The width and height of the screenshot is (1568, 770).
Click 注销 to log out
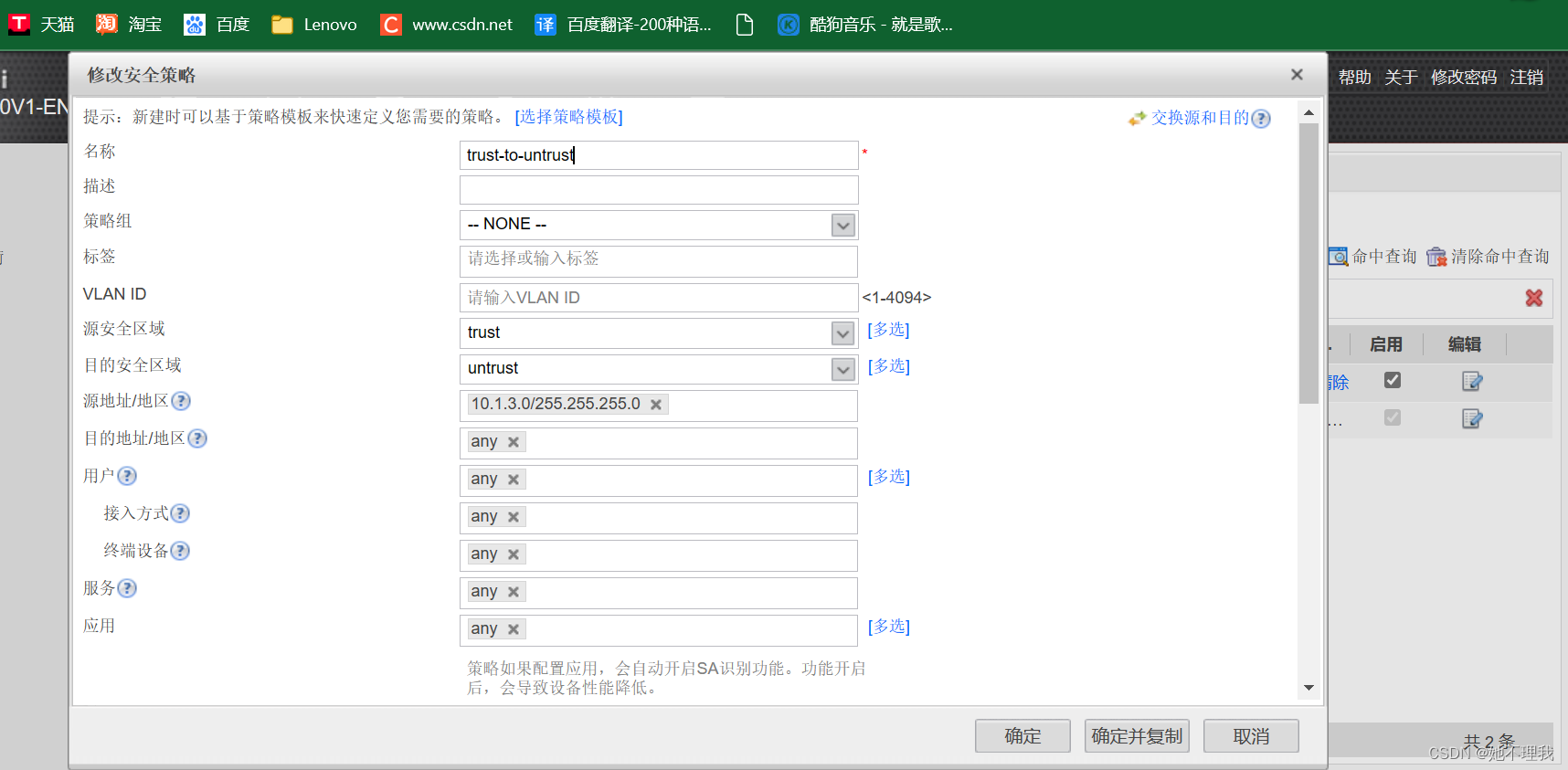tap(1527, 78)
